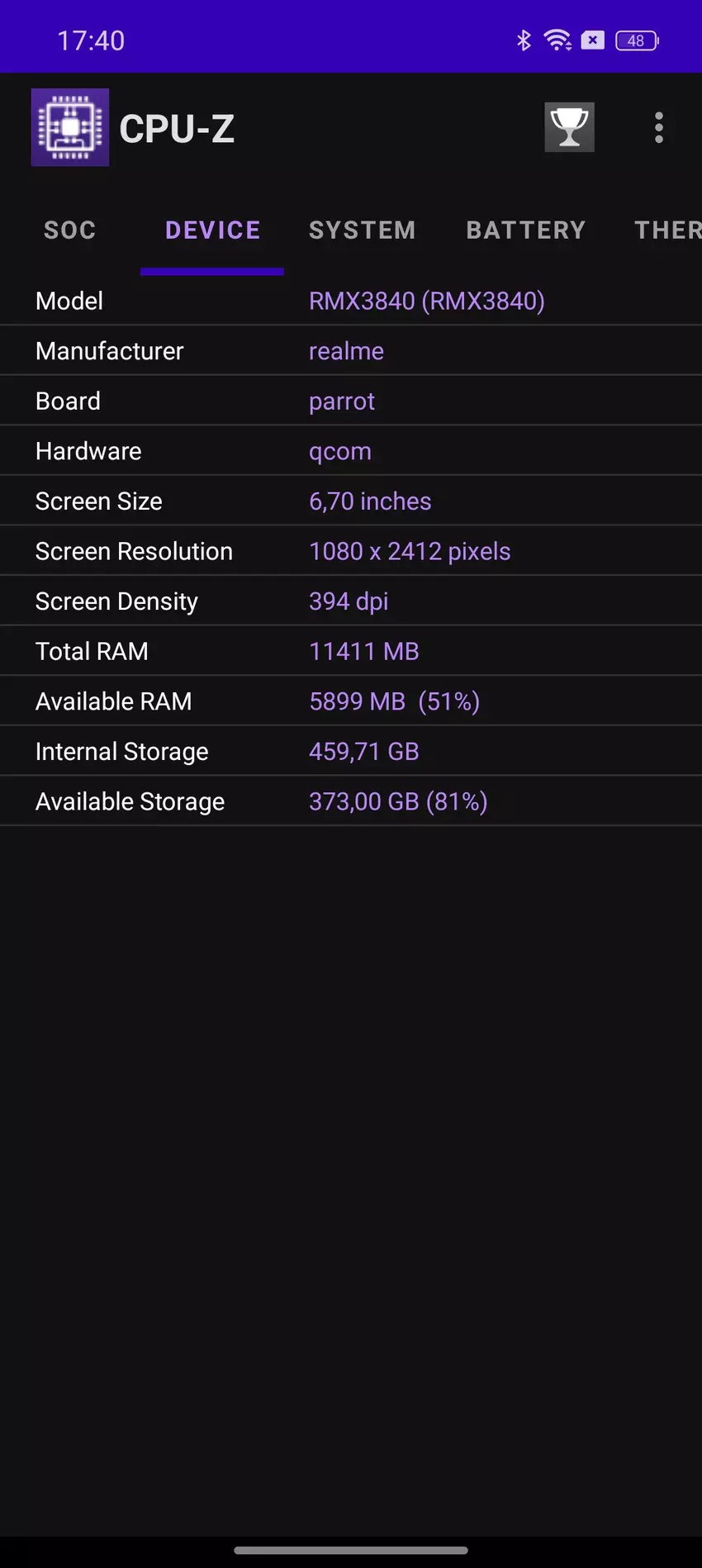Tap the Total RAM 11411 MB value

tap(364, 652)
